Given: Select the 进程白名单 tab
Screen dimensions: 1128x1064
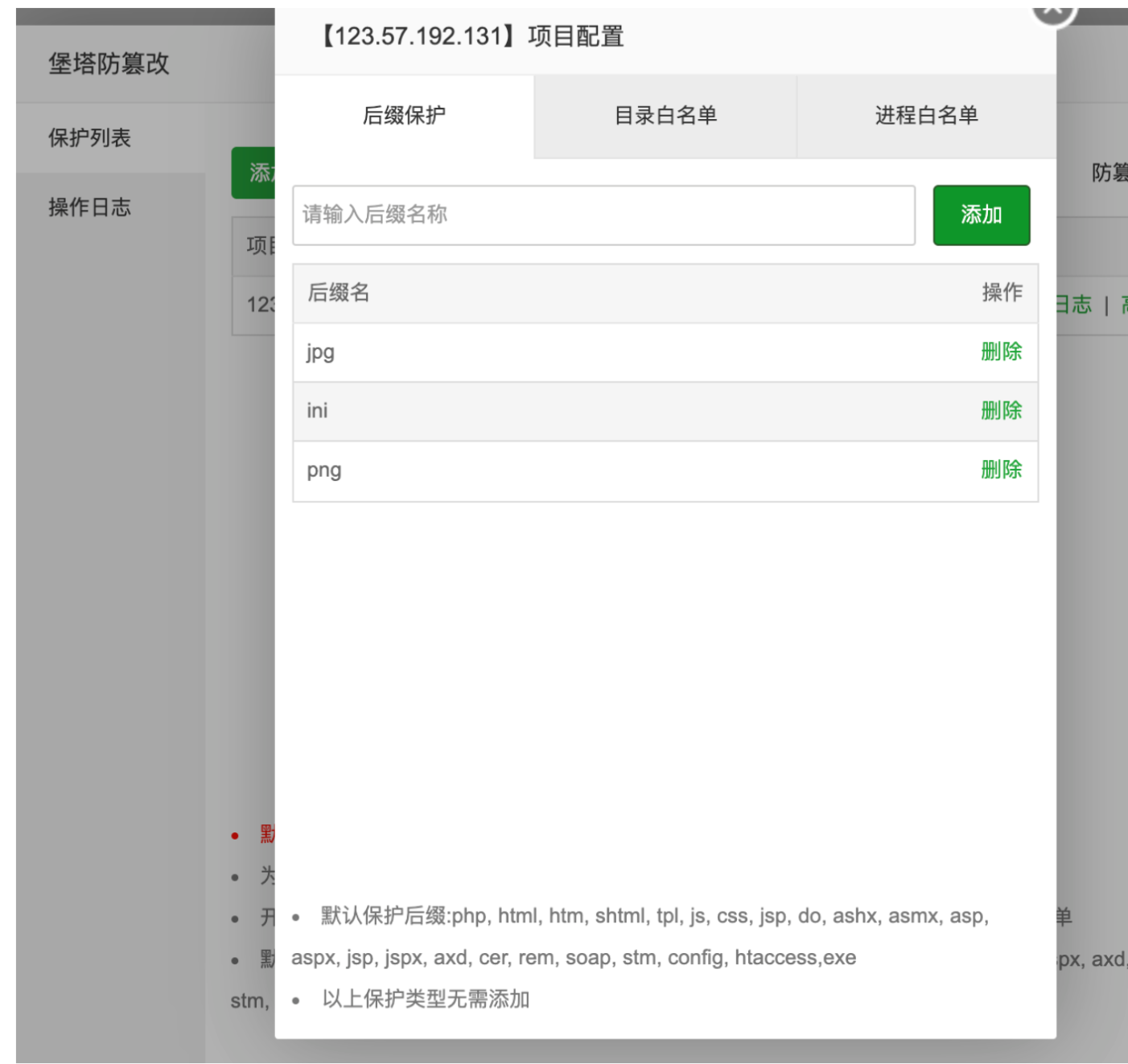Looking at the screenshot, I should click(926, 116).
